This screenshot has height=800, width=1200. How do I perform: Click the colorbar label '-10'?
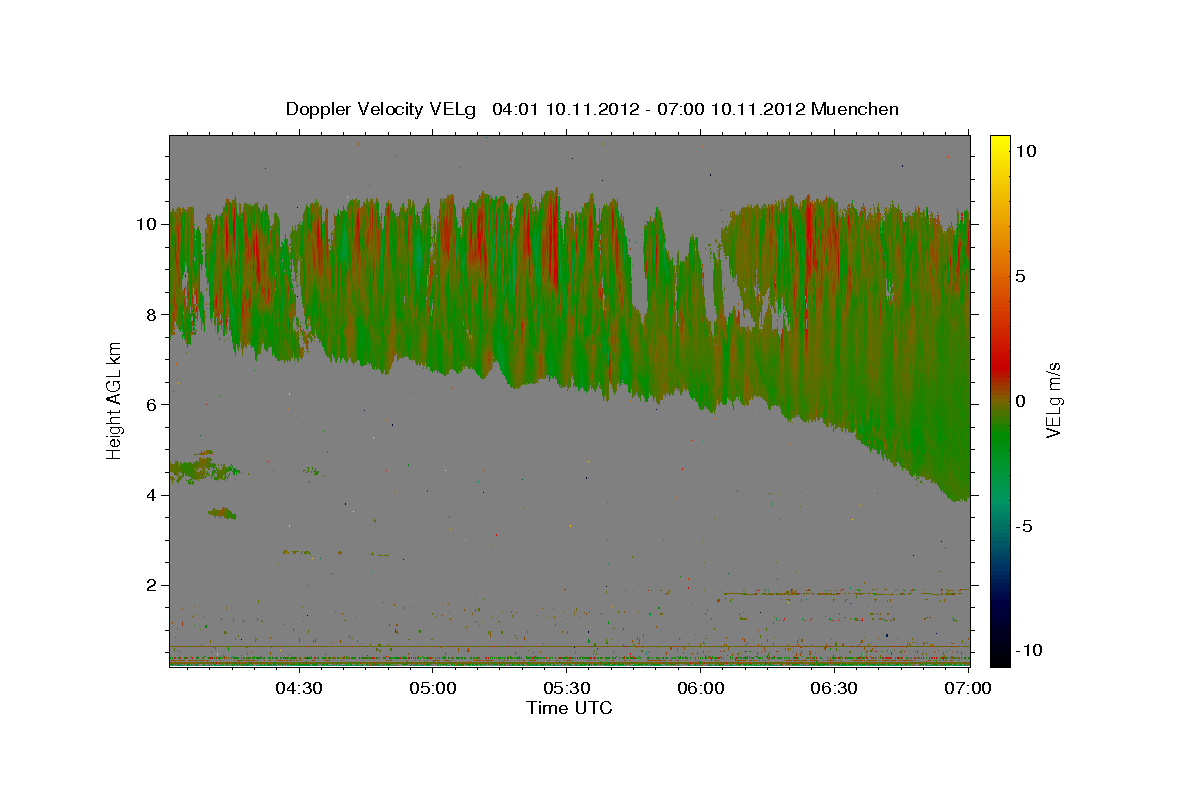pyautogui.click(x=1030, y=651)
